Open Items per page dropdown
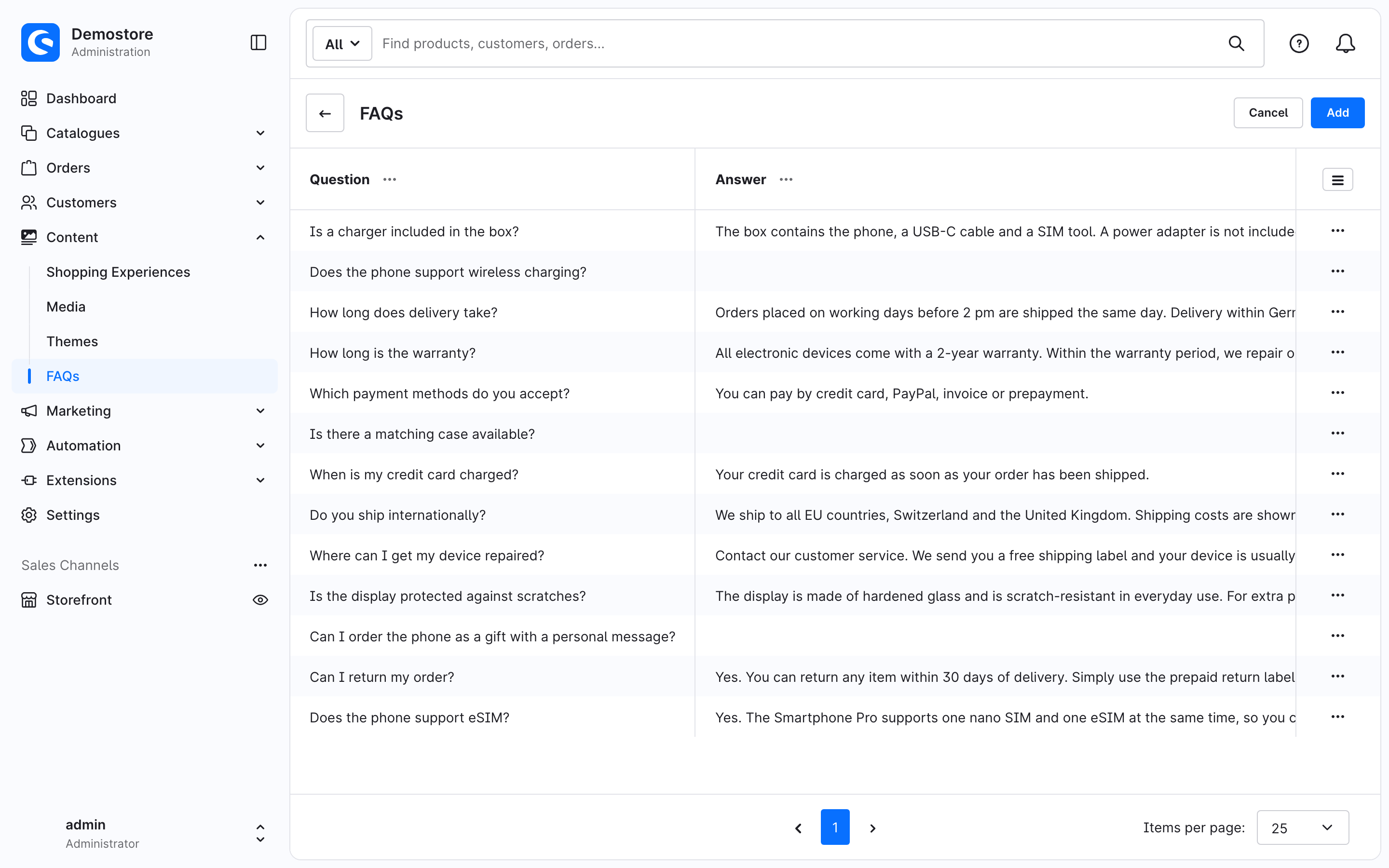This screenshot has height=868, width=1389. 1303,828
